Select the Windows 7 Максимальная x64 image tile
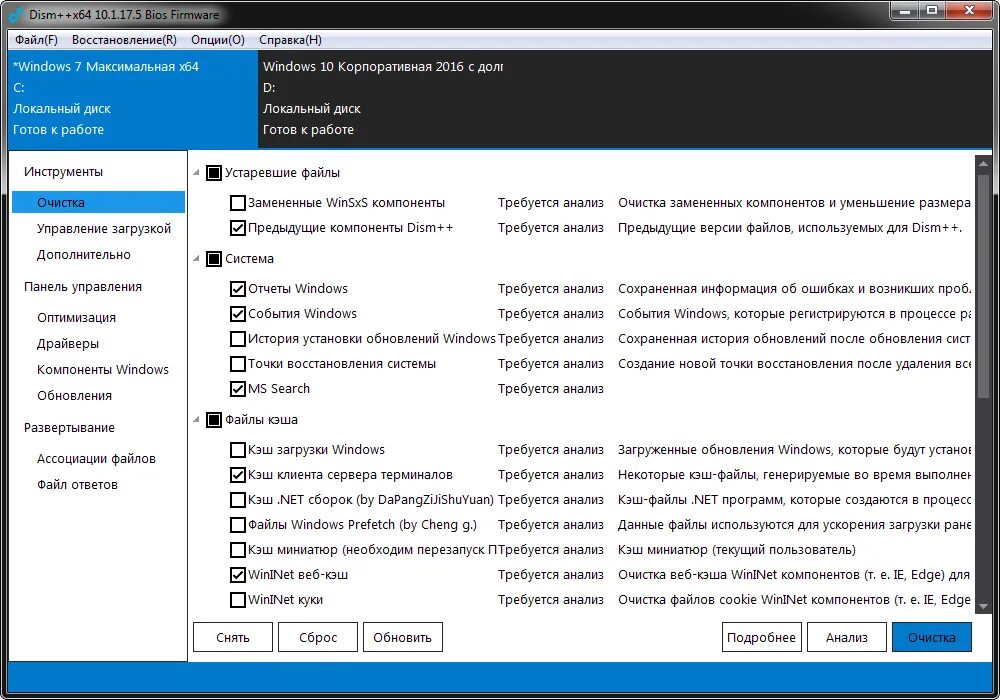This screenshot has width=1000, height=700. point(133,99)
